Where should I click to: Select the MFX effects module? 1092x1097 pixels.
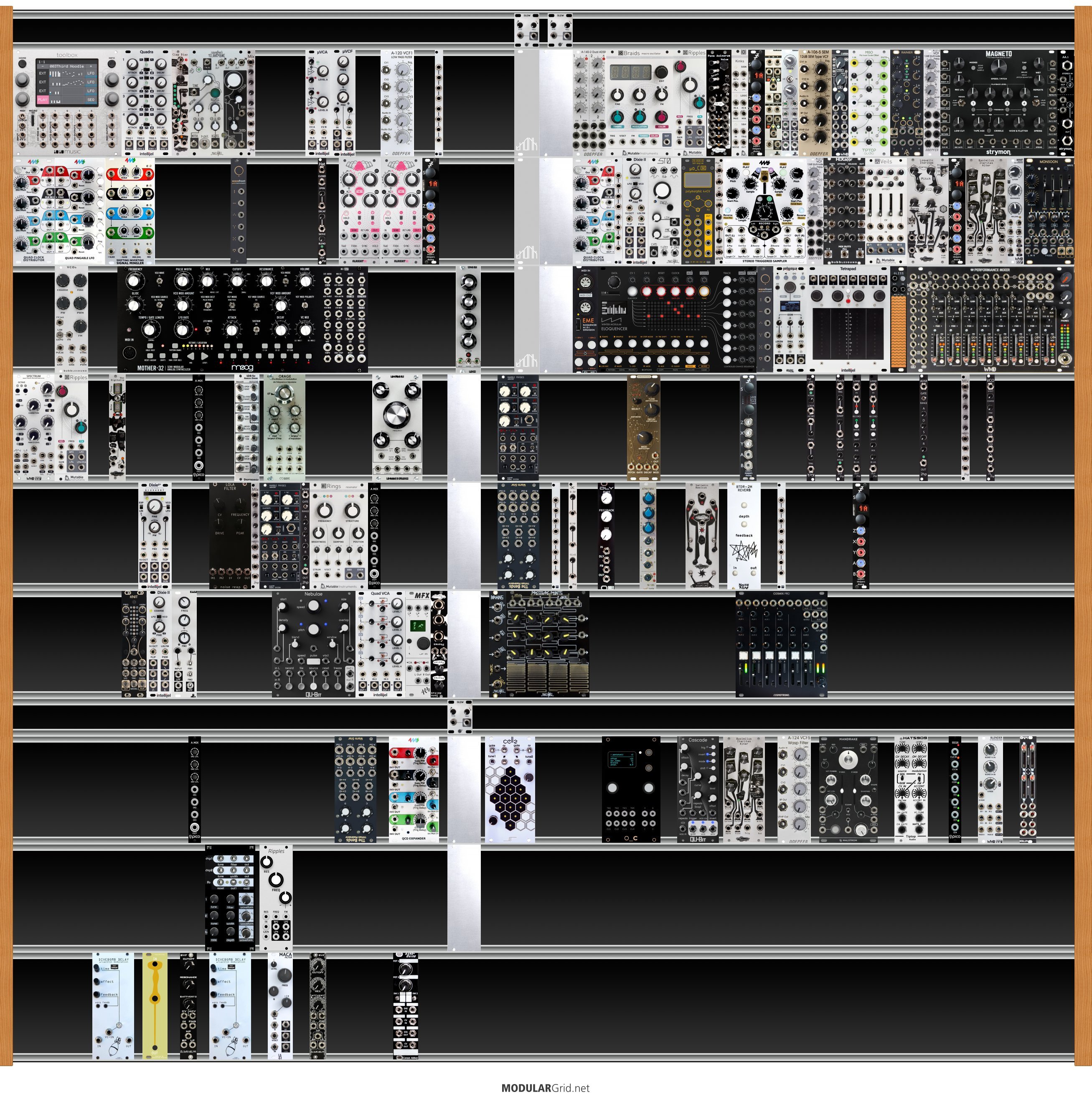(418, 645)
